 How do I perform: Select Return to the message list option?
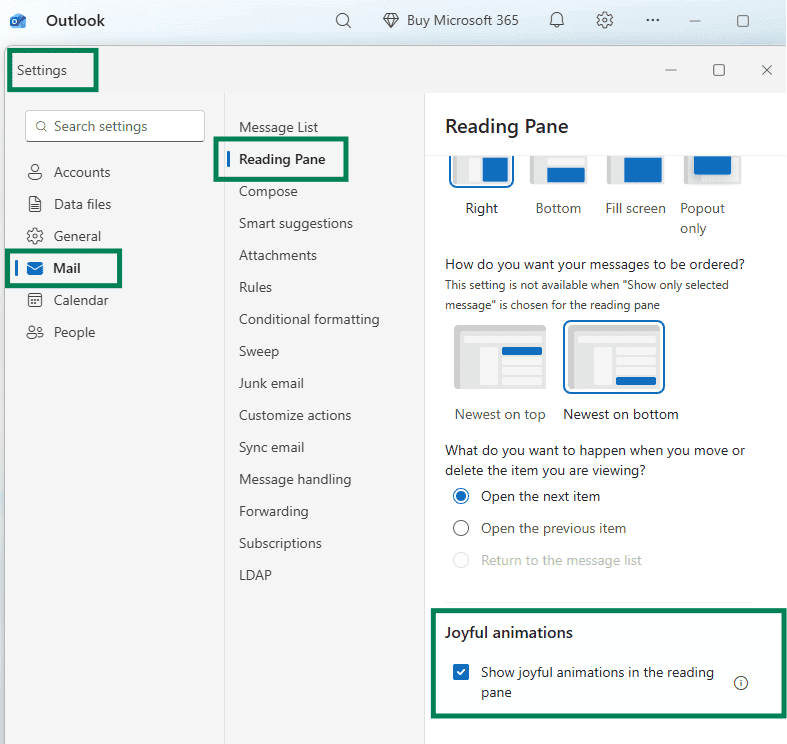(461, 560)
